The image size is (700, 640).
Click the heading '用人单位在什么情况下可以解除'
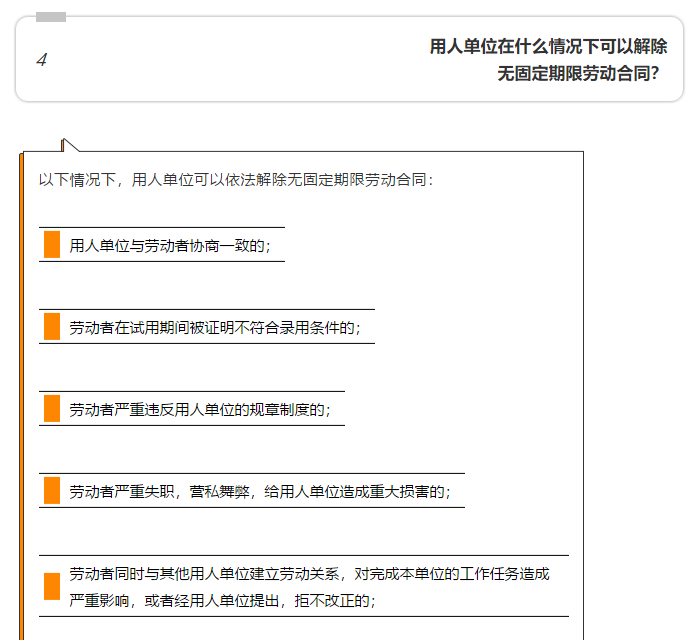click(x=548, y=46)
